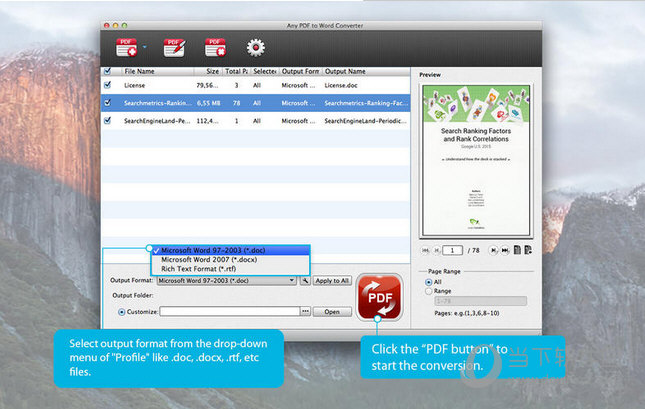The image size is (645, 409).
Task: Click License.doc output name cell
Action: tap(341, 85)
